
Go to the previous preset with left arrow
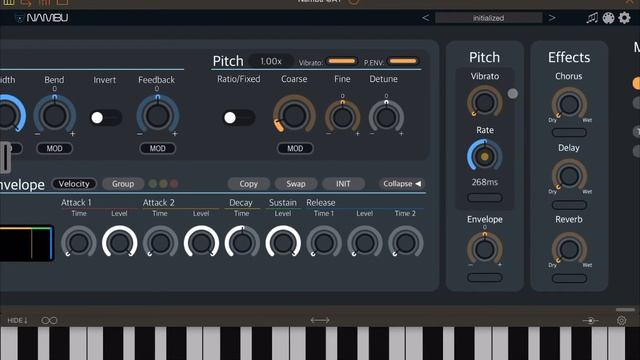(x=426, y=18)
